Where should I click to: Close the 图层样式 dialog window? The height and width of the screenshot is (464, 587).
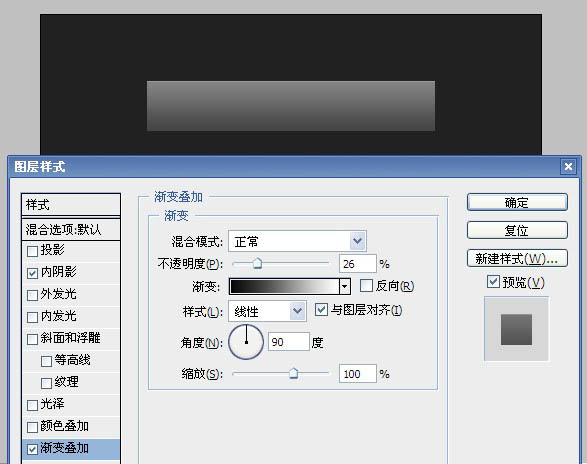coord(568,166)
